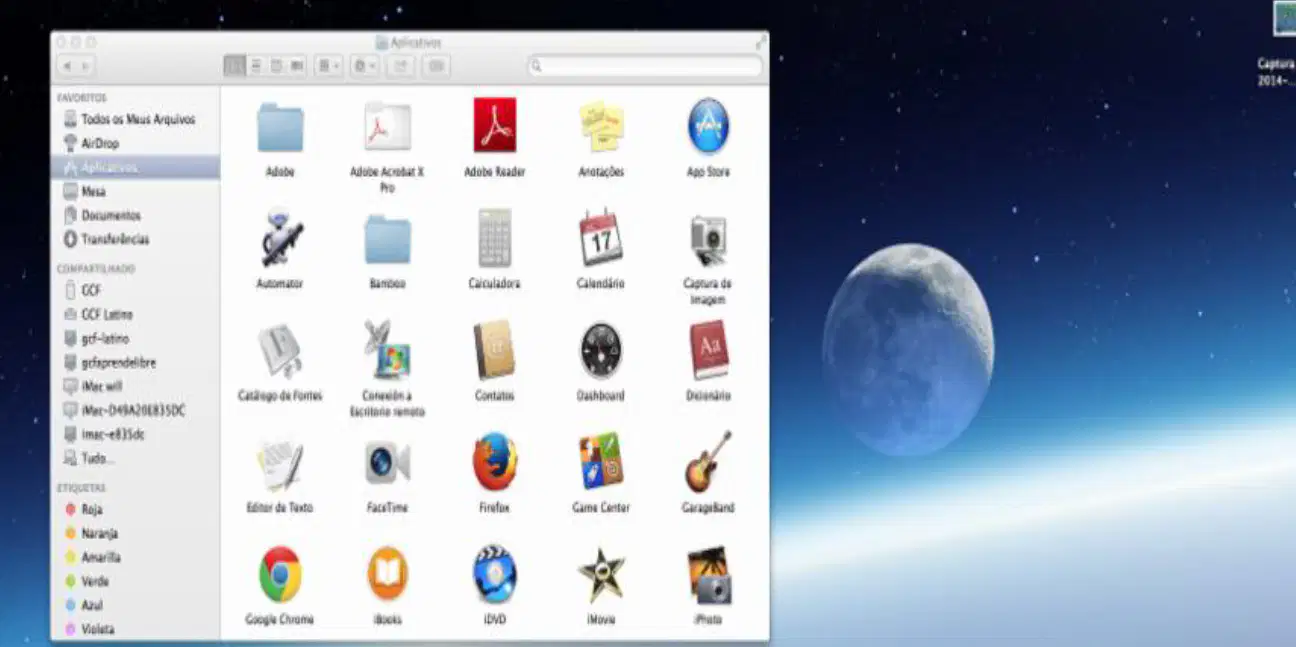Switch to icon view mode
The image size is (1296, 647).
click(234, 66)
